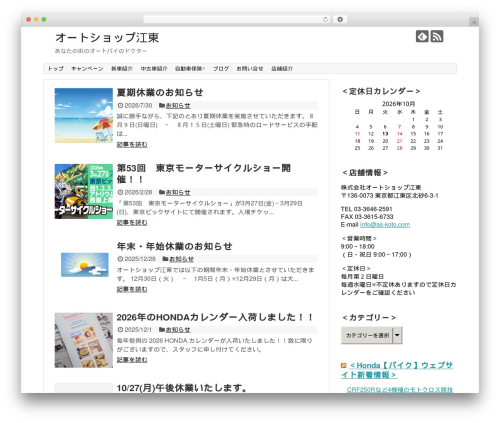Open the RSS feed icon
The width and height of the screenshot is (500, 423).
[x=437, y=36]
